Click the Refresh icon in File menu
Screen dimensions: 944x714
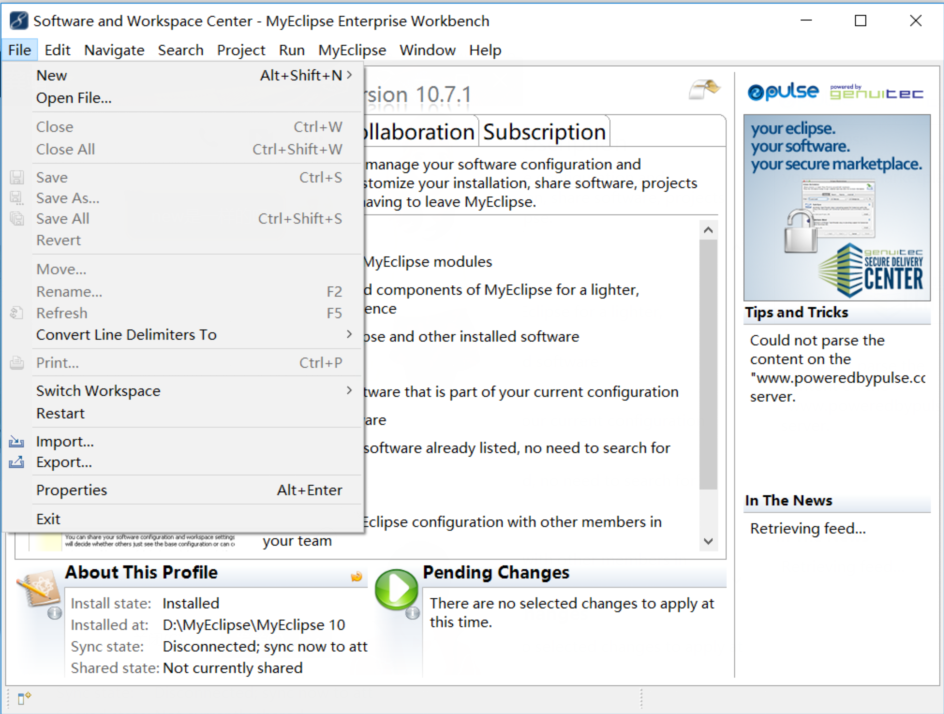click(x=17, y=313)
